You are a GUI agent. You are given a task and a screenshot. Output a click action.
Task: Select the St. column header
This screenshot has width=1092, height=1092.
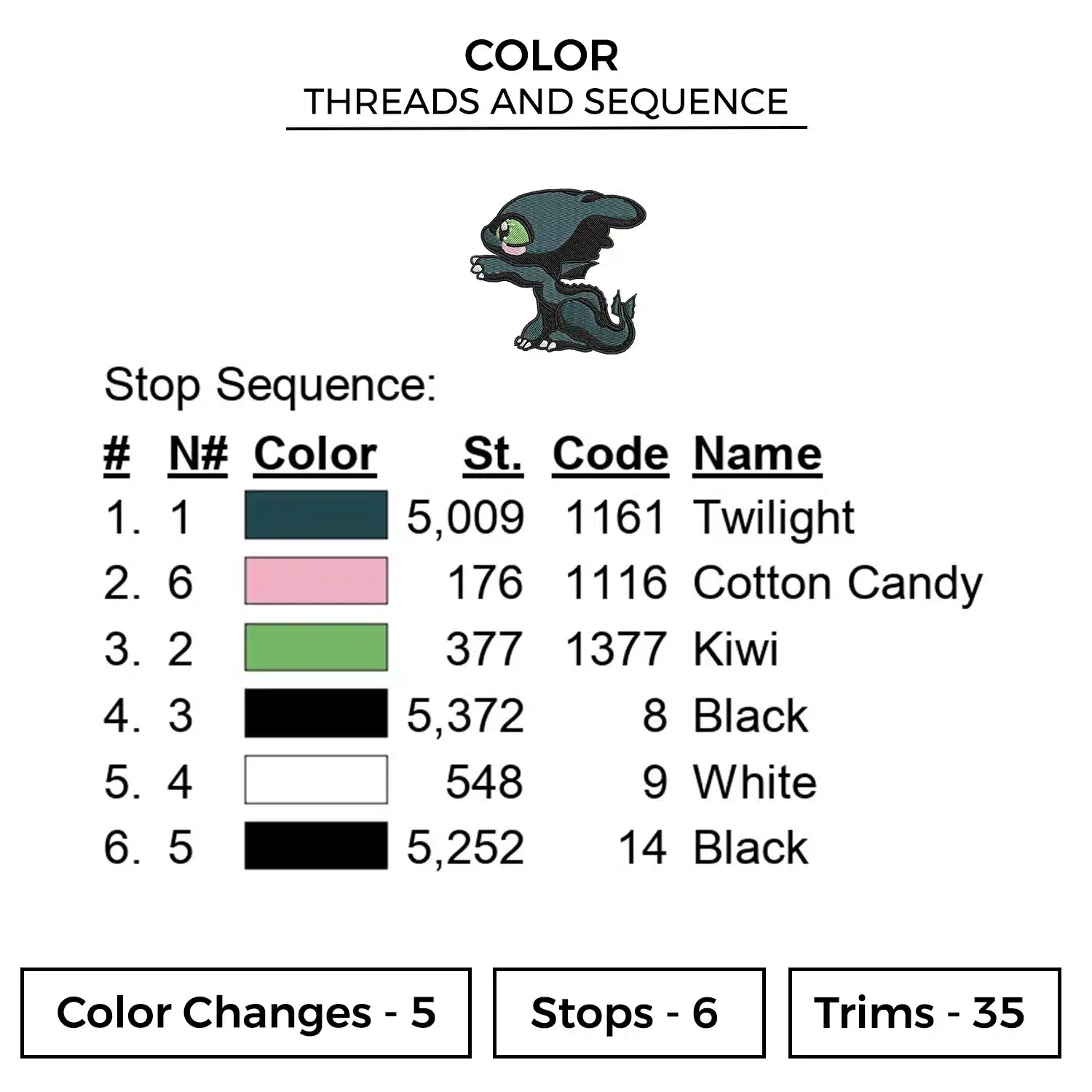[x=493, y=454]
